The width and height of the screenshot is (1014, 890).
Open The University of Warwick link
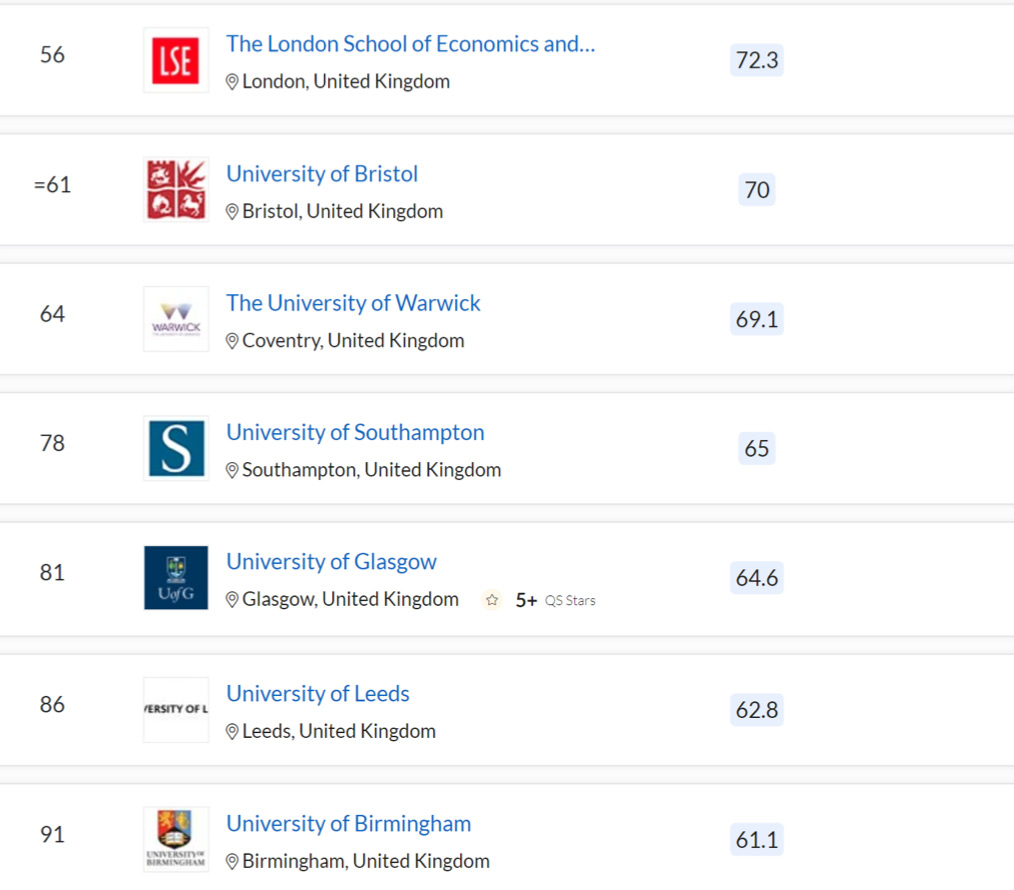353,303
